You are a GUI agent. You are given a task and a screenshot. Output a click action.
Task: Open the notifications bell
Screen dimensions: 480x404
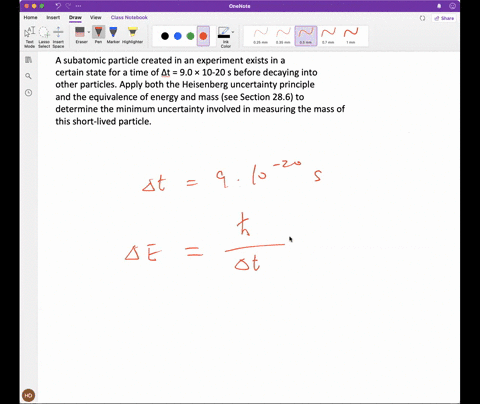[439, 6]
